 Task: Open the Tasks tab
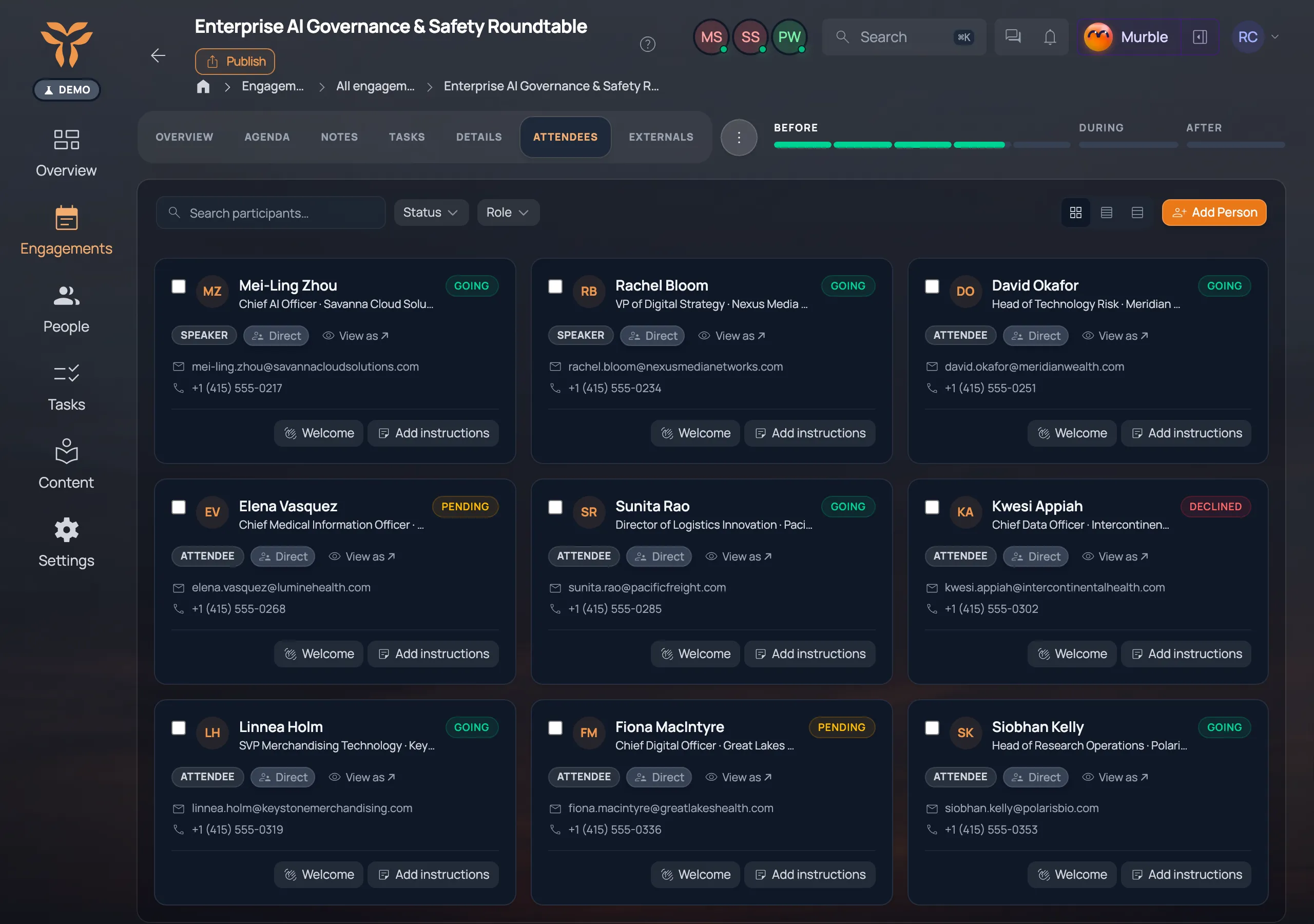pyautogui.click(x=407, y=138)
